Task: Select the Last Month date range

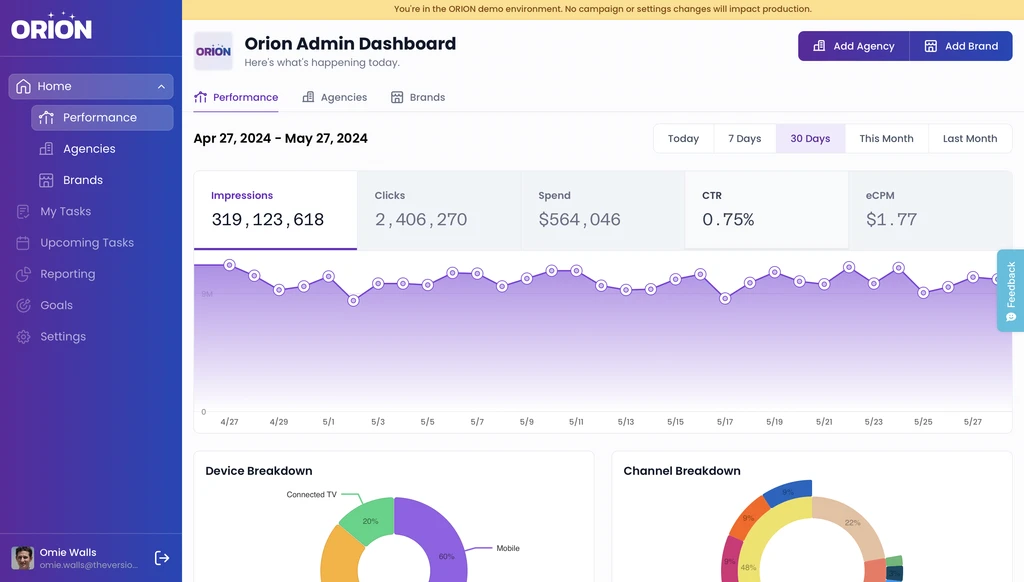Action: 970,138
